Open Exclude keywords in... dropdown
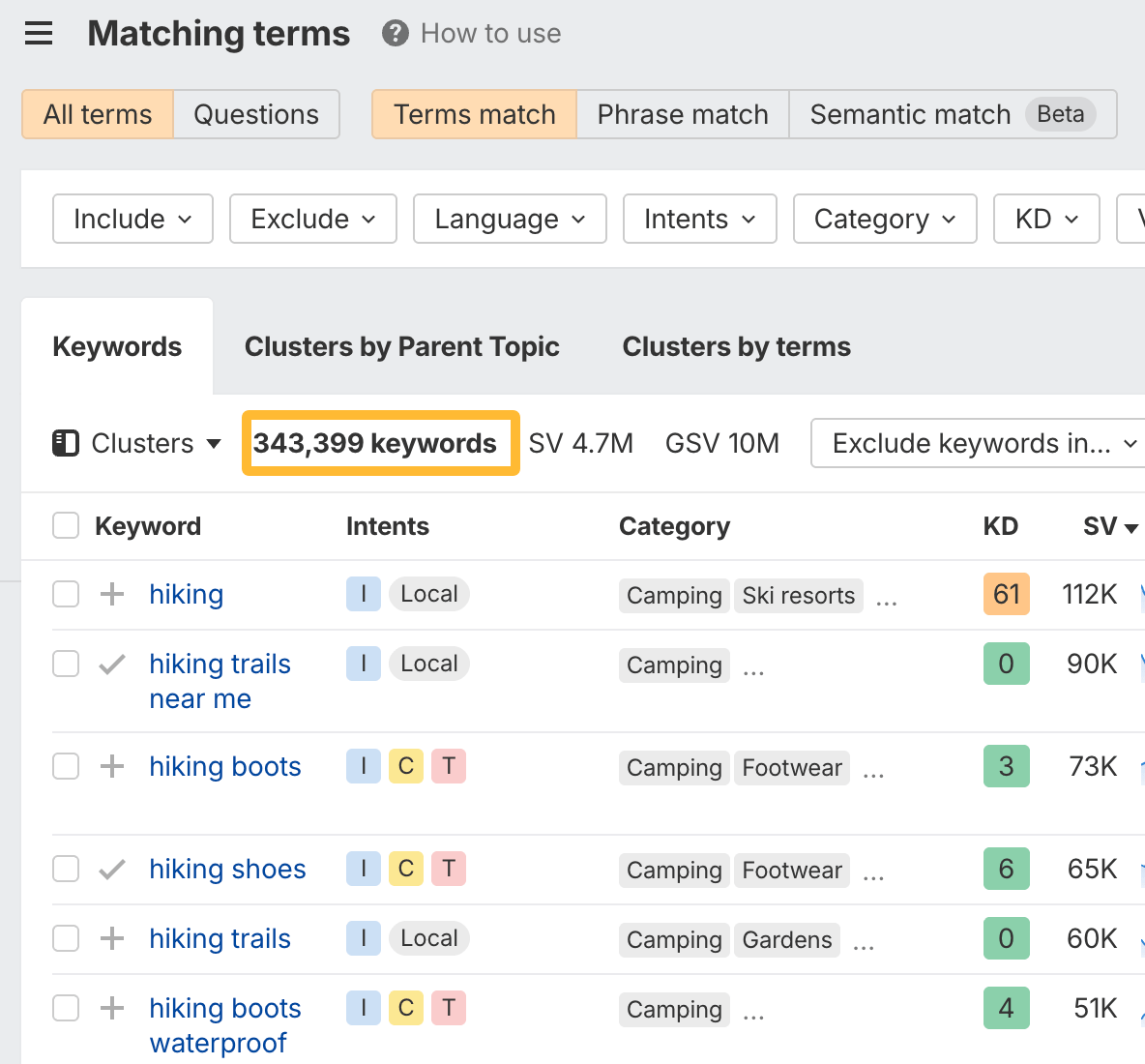1145x1064 pixels. pos(979,443)
